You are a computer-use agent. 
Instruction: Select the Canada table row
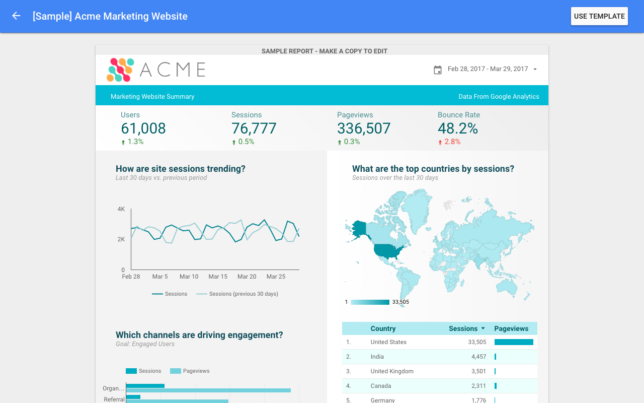click(439, 386)
